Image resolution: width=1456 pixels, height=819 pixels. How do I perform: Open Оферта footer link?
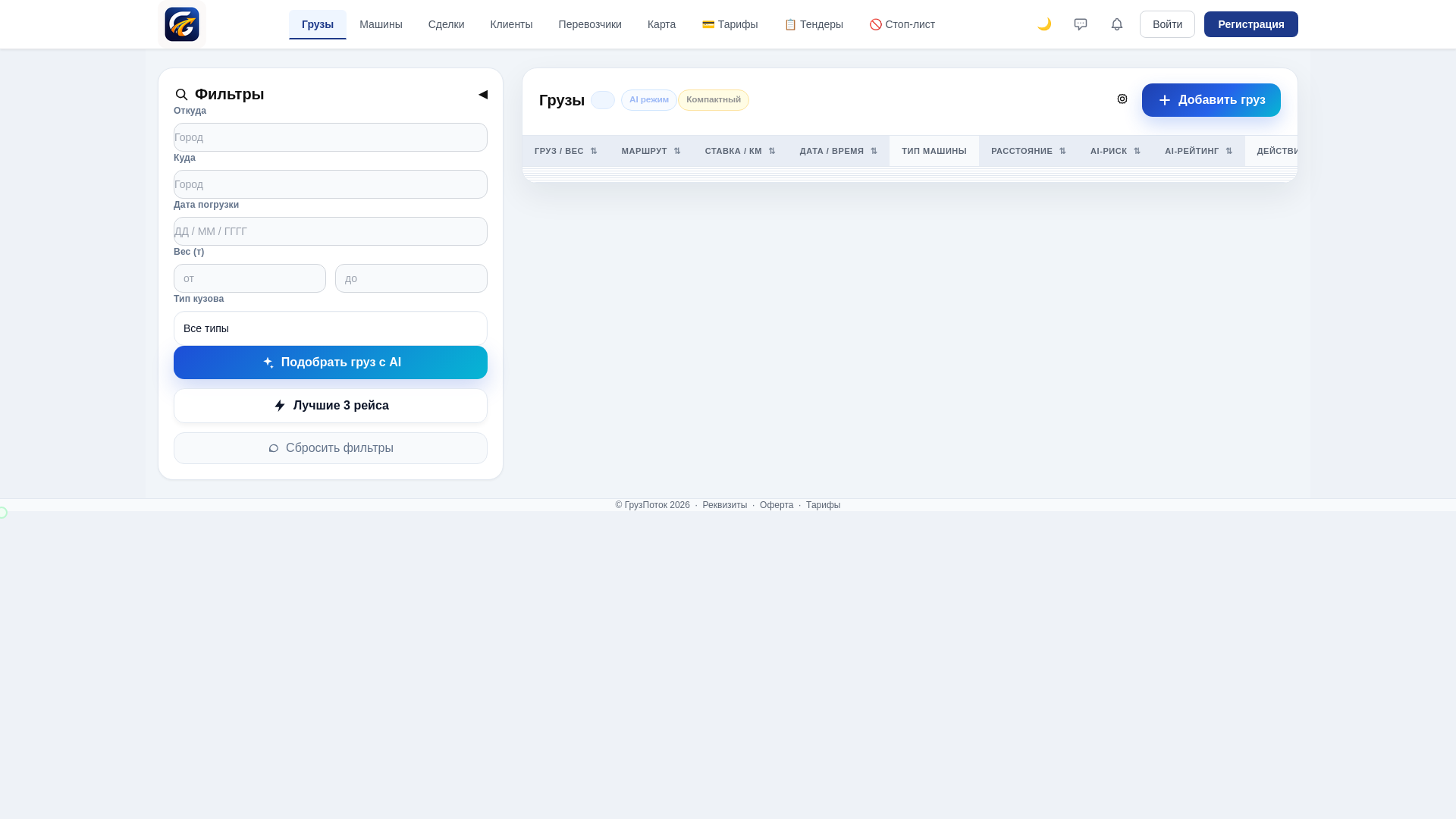[777, 505]
